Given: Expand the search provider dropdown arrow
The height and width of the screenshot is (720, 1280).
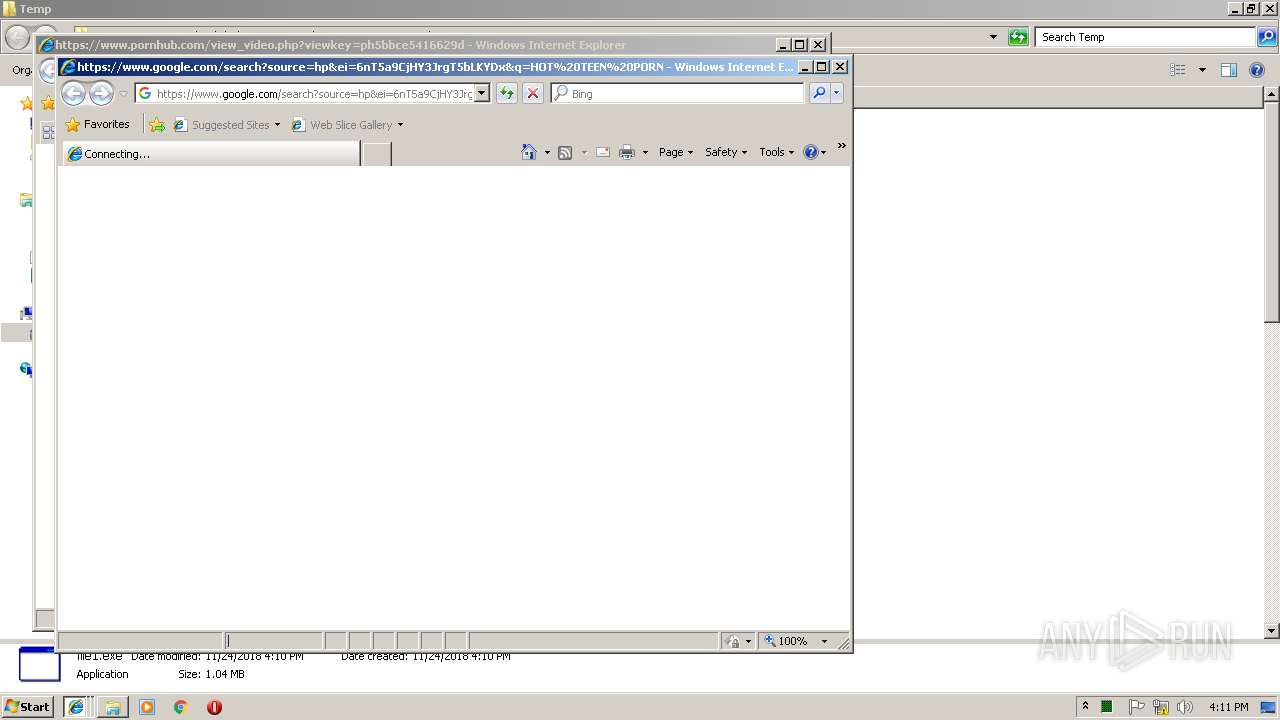Looking at the screenshot, I should pos(837,93).
